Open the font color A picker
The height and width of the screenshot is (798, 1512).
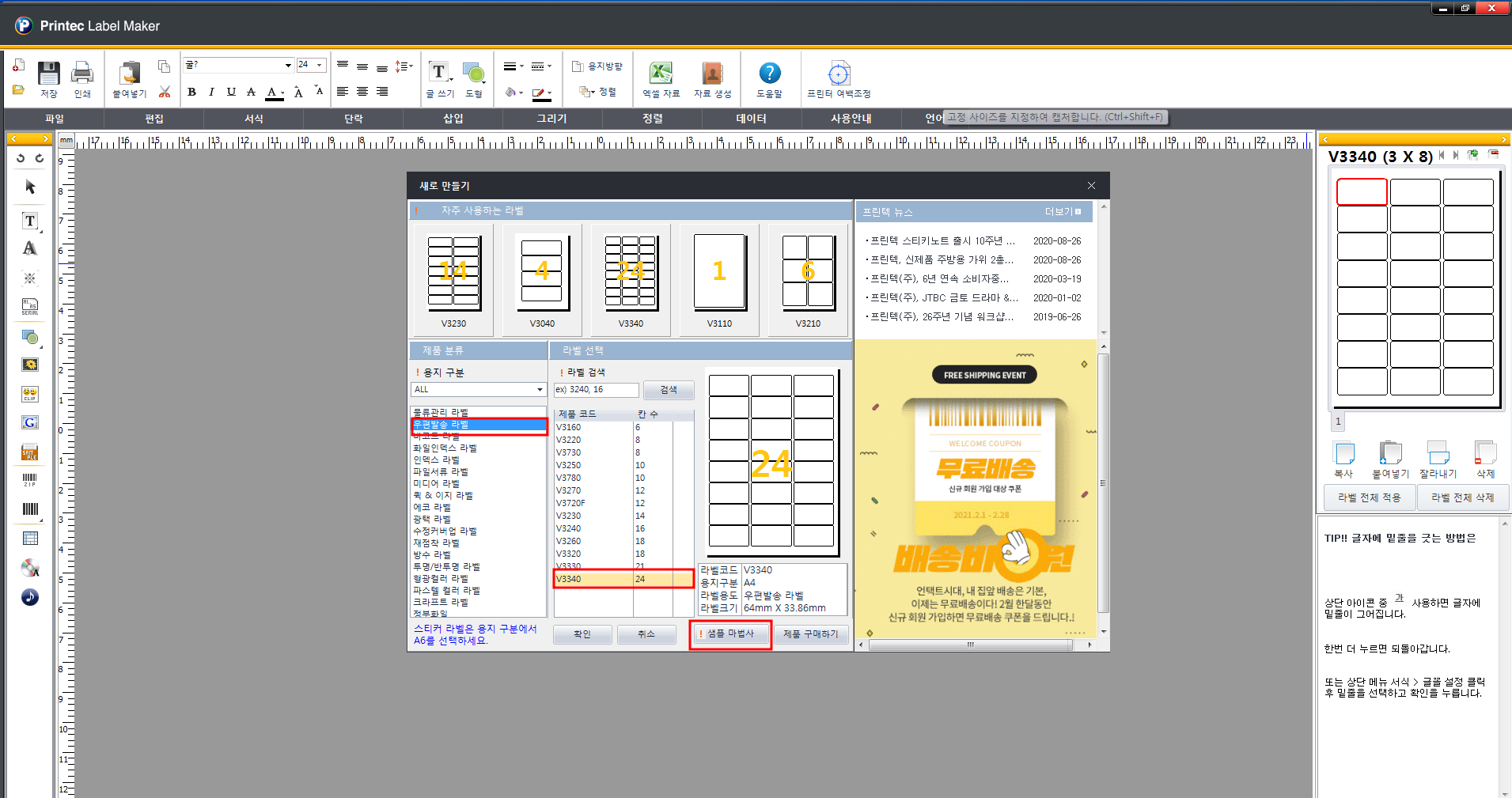point(275,93)
